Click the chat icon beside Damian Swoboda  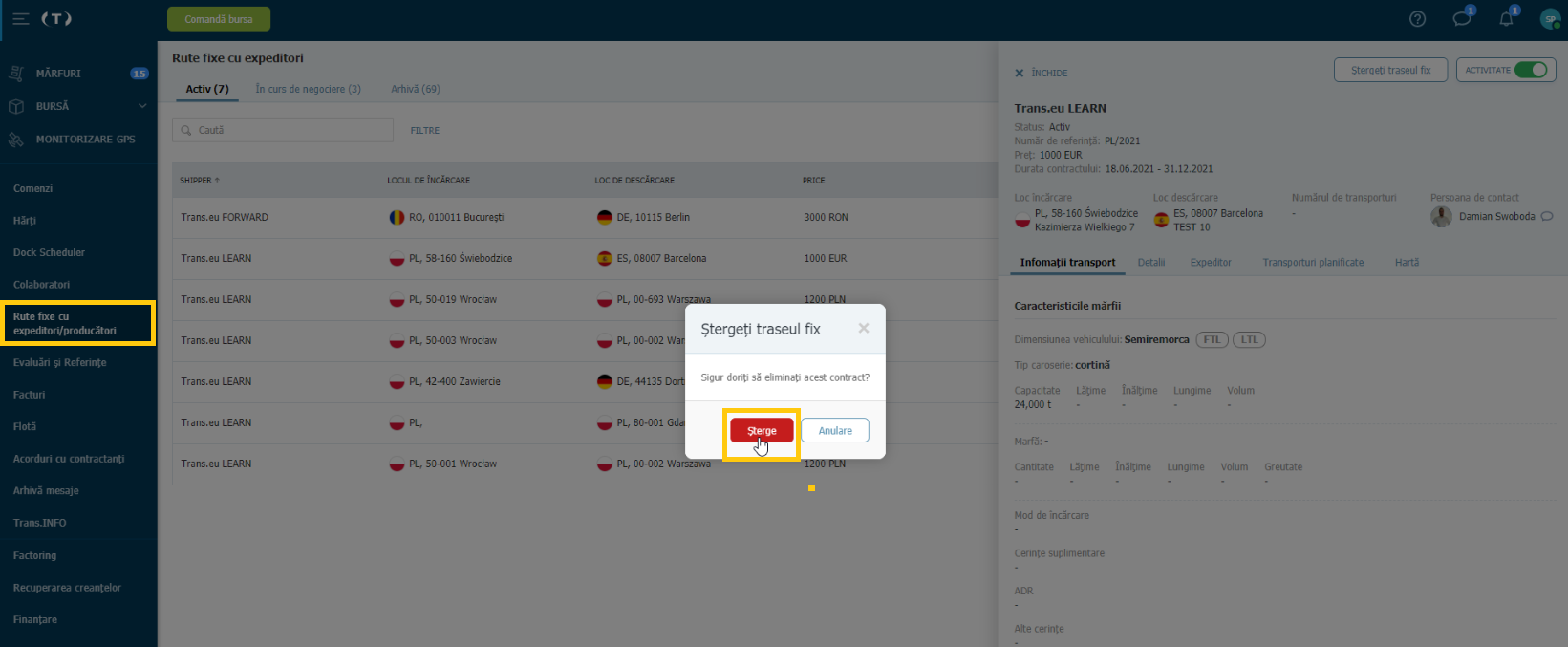pos(1547,216)
